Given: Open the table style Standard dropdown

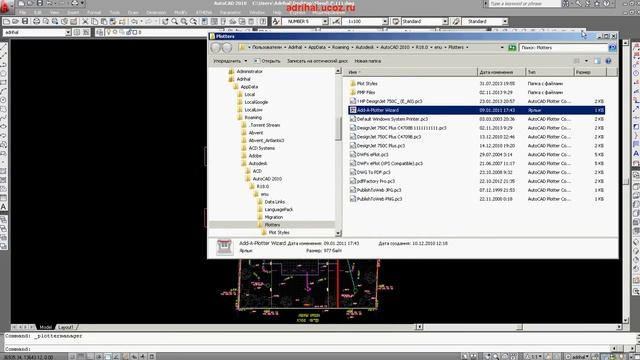Looking at the screenshot, I should pyautogui.click(x=445, y=21).
